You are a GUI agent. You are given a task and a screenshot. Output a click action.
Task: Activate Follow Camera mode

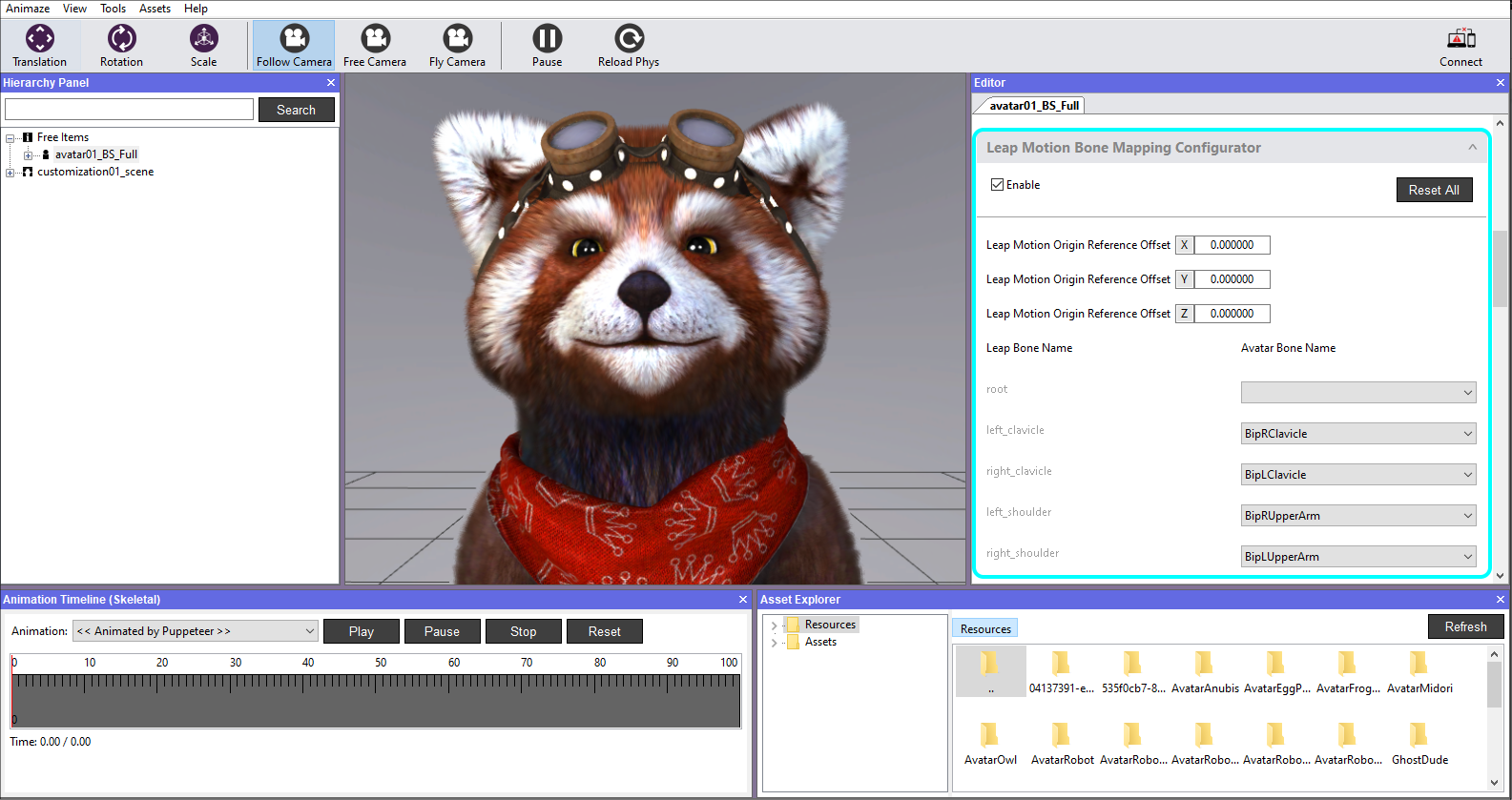pyautogui.click(x=294, y=46)
